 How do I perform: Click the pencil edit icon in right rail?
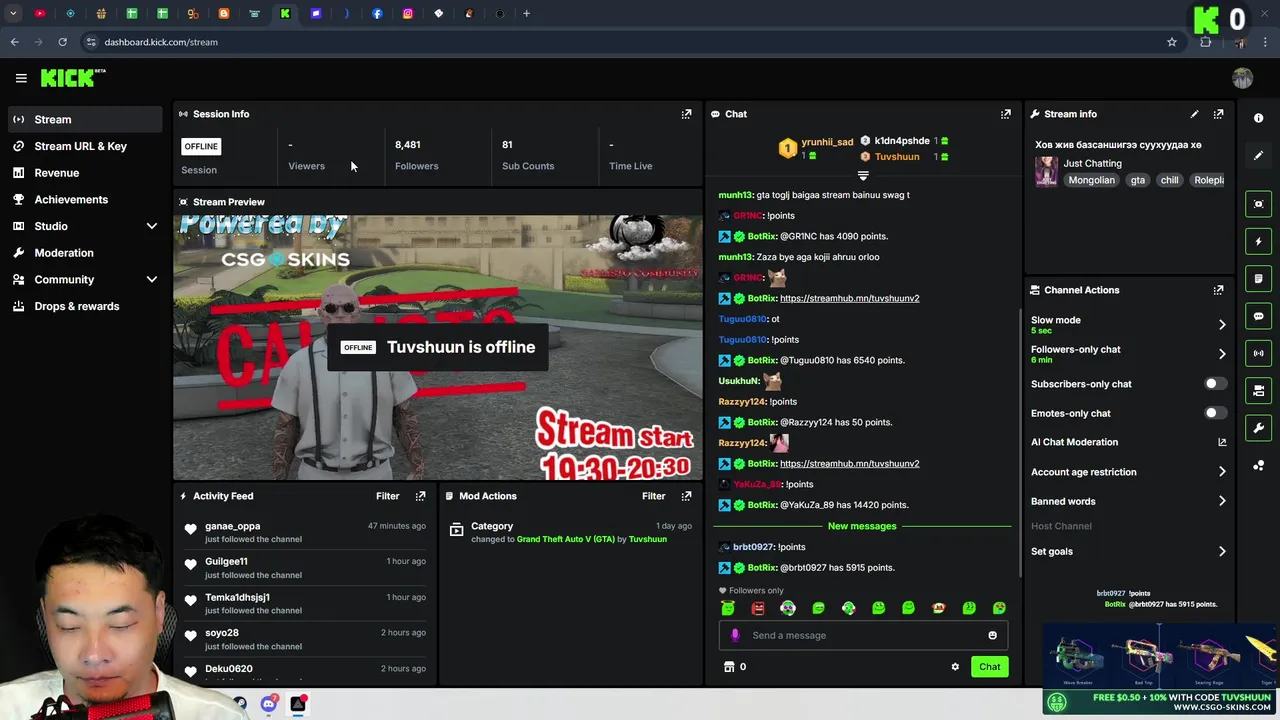tap(1258, 156)
